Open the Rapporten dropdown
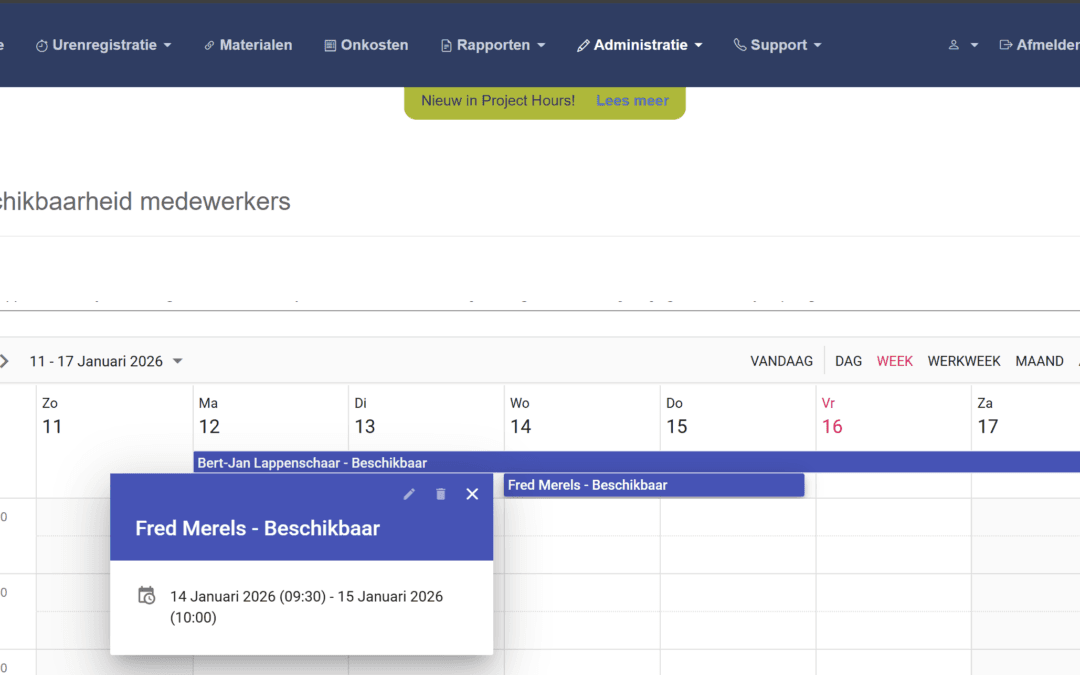1080x675 pixels. pos(493,44)
